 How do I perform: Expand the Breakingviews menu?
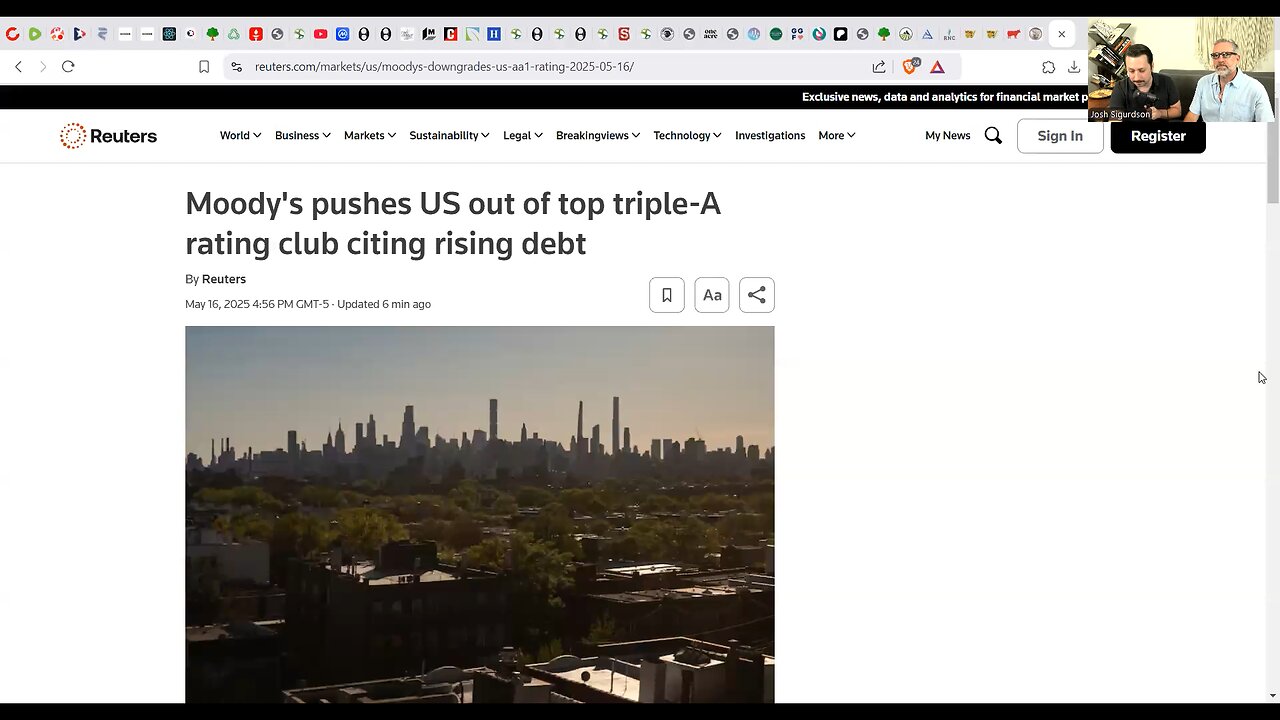point(598,135)
